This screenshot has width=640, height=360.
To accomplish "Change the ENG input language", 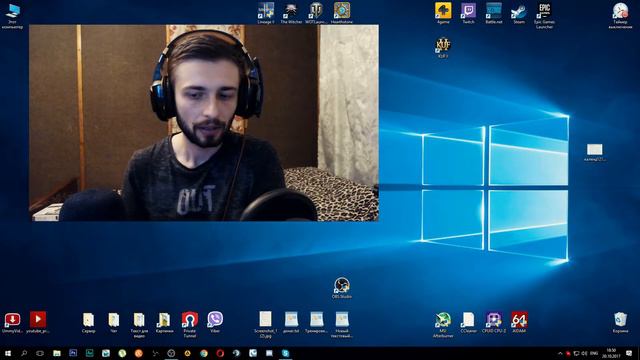I will click(594, 353).
